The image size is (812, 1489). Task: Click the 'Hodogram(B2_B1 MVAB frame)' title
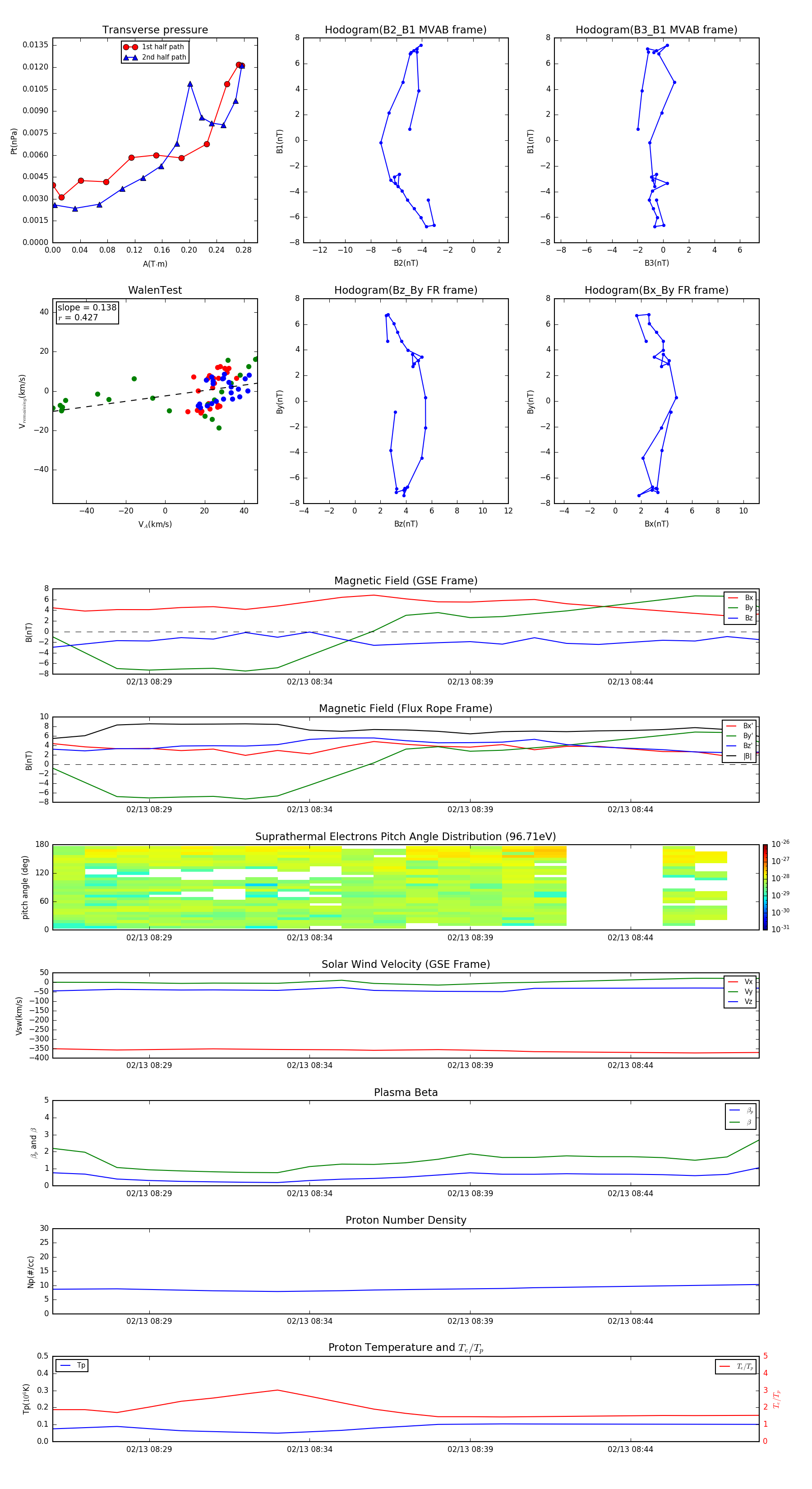(406, 30)
